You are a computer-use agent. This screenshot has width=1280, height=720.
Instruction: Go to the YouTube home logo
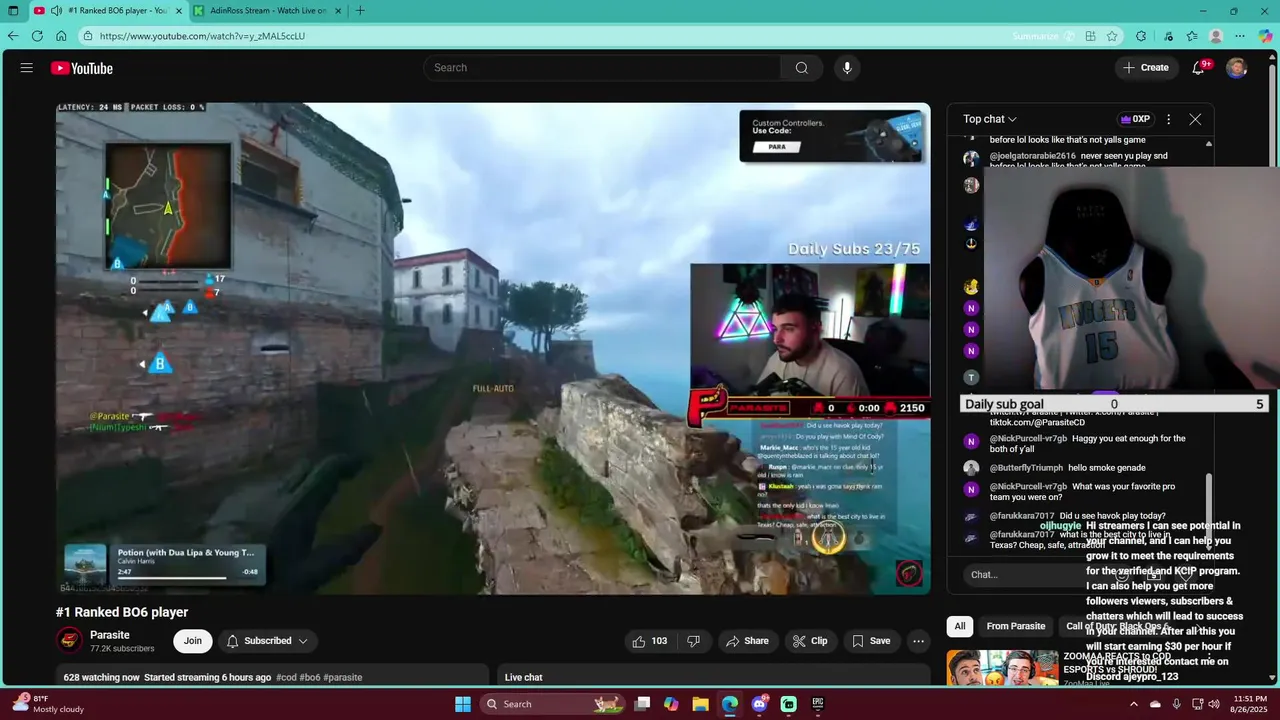point(82,68)
